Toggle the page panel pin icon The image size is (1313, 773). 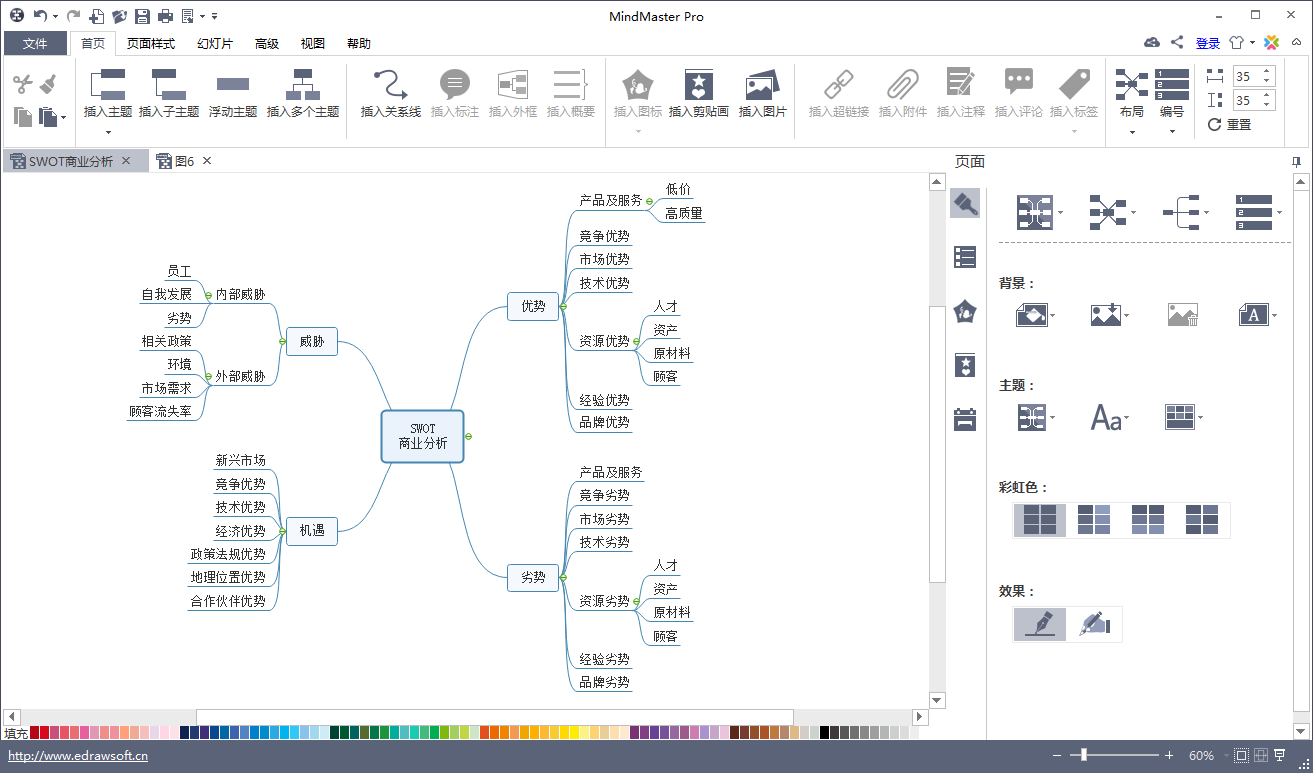click(1296, 161)
